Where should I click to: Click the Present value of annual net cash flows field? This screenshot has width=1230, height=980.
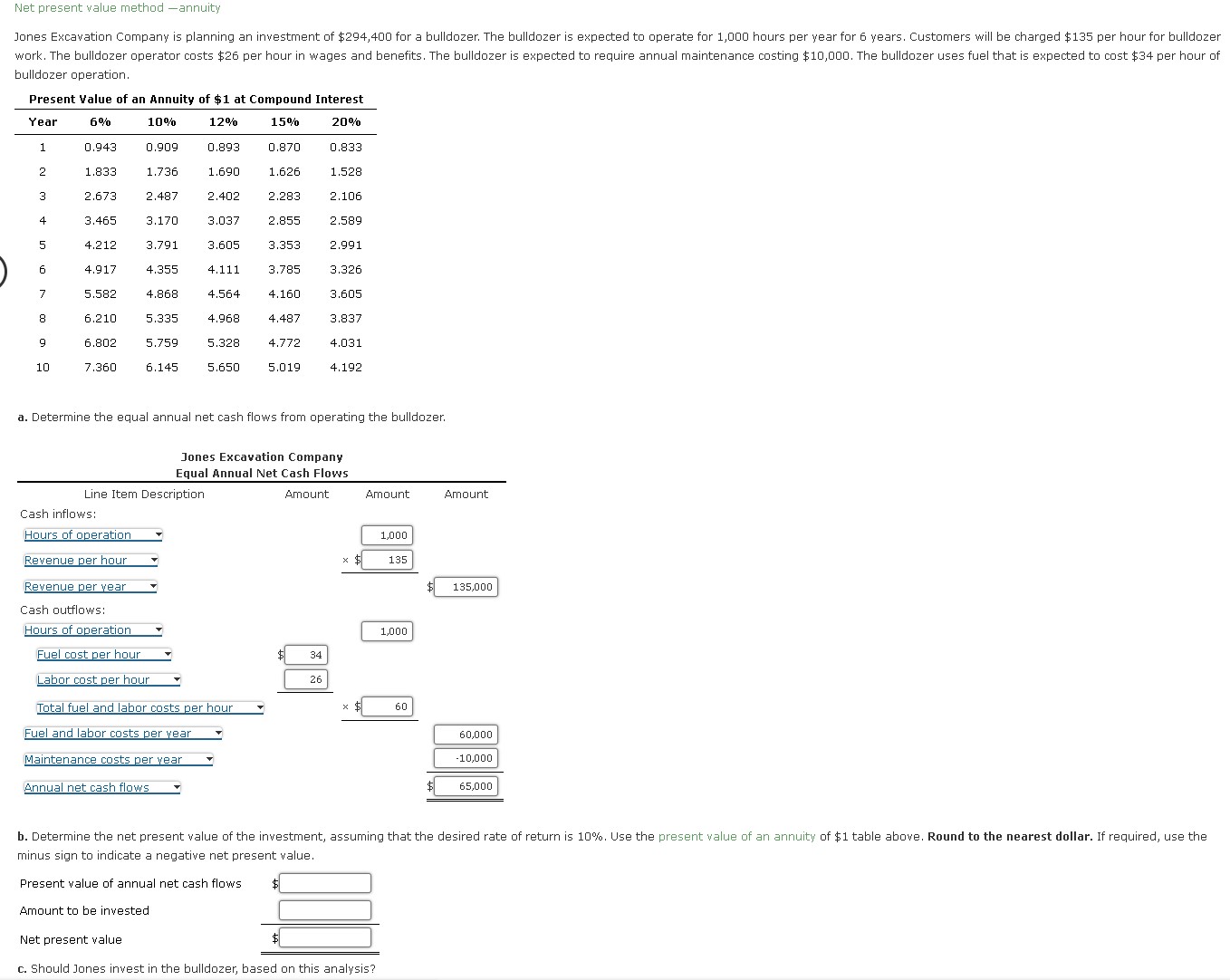point(324,882)
